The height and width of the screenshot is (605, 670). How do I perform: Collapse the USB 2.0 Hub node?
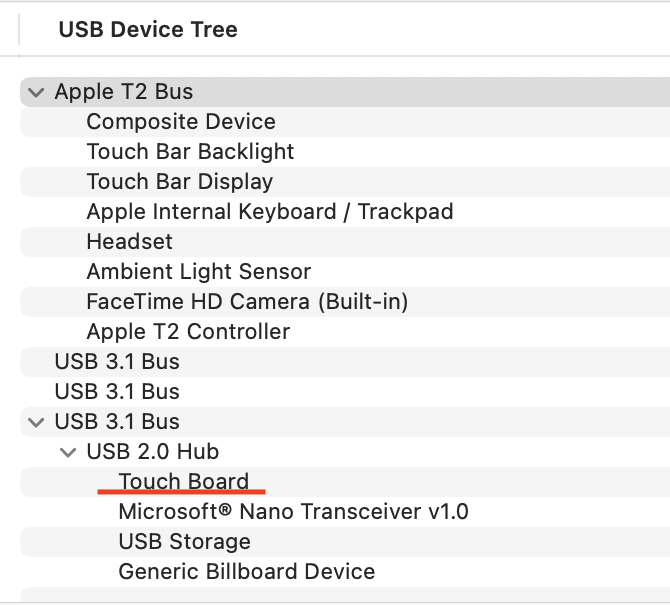pyautogui.click(x=69, y=452)
